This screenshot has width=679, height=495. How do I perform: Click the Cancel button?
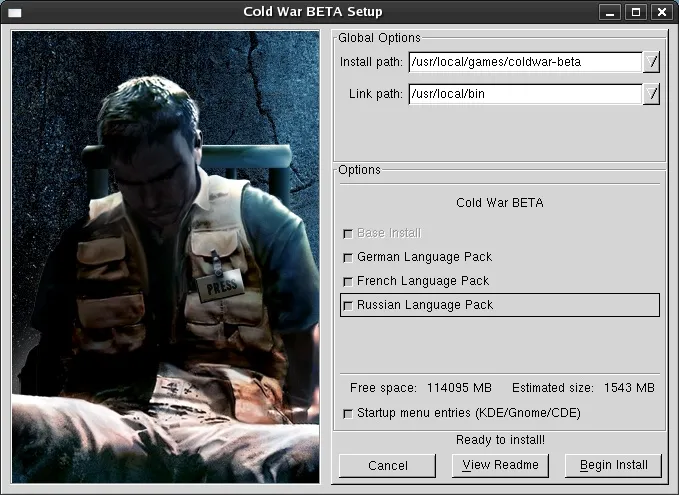(x=388, y=466)
